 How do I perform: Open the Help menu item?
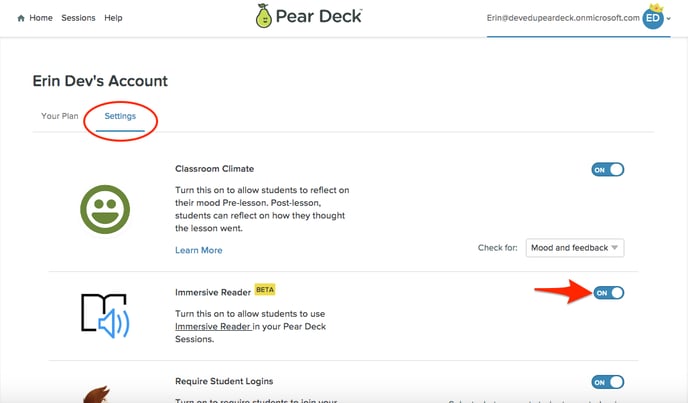[113, 18]
